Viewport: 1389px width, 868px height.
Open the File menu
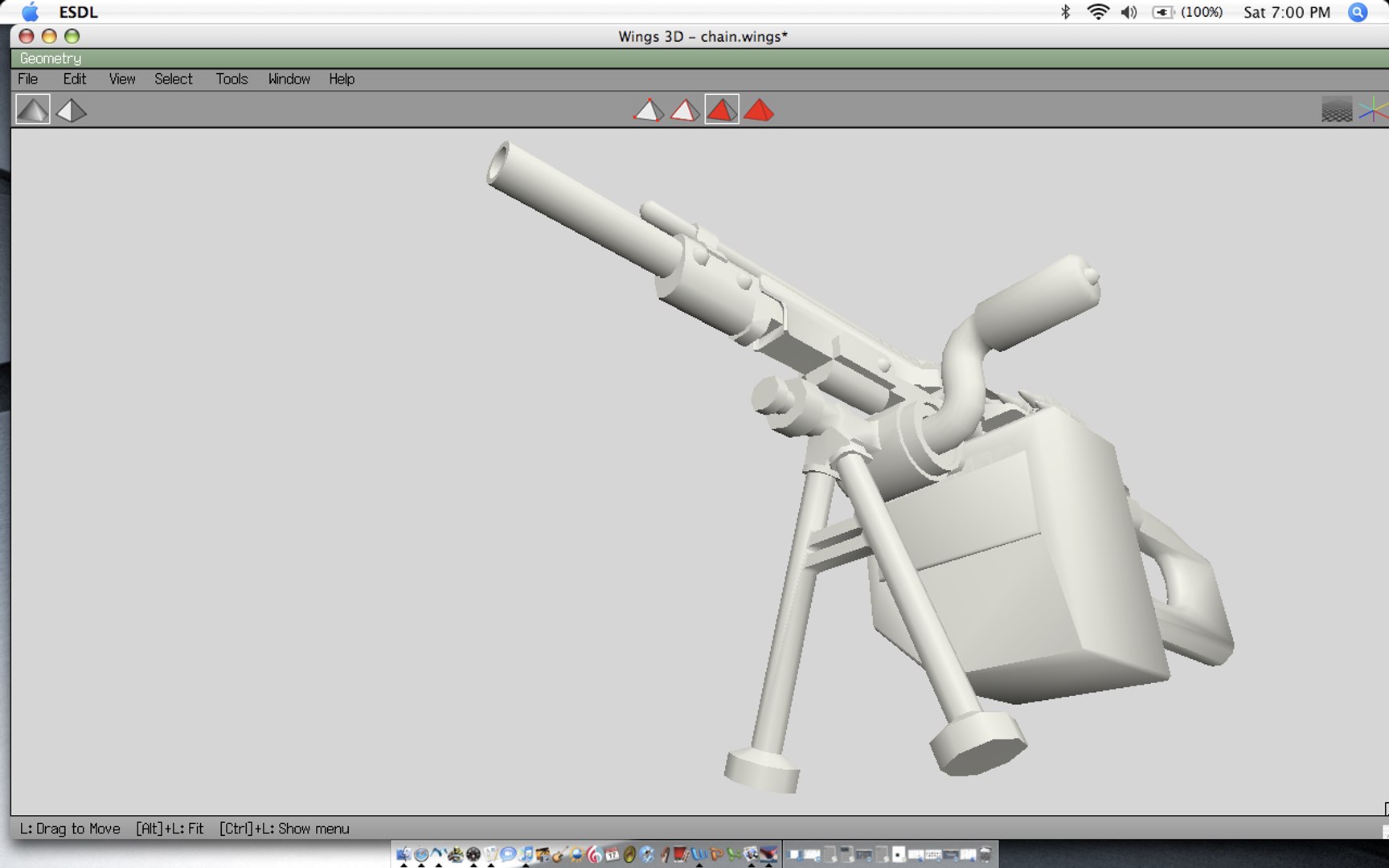28,79
